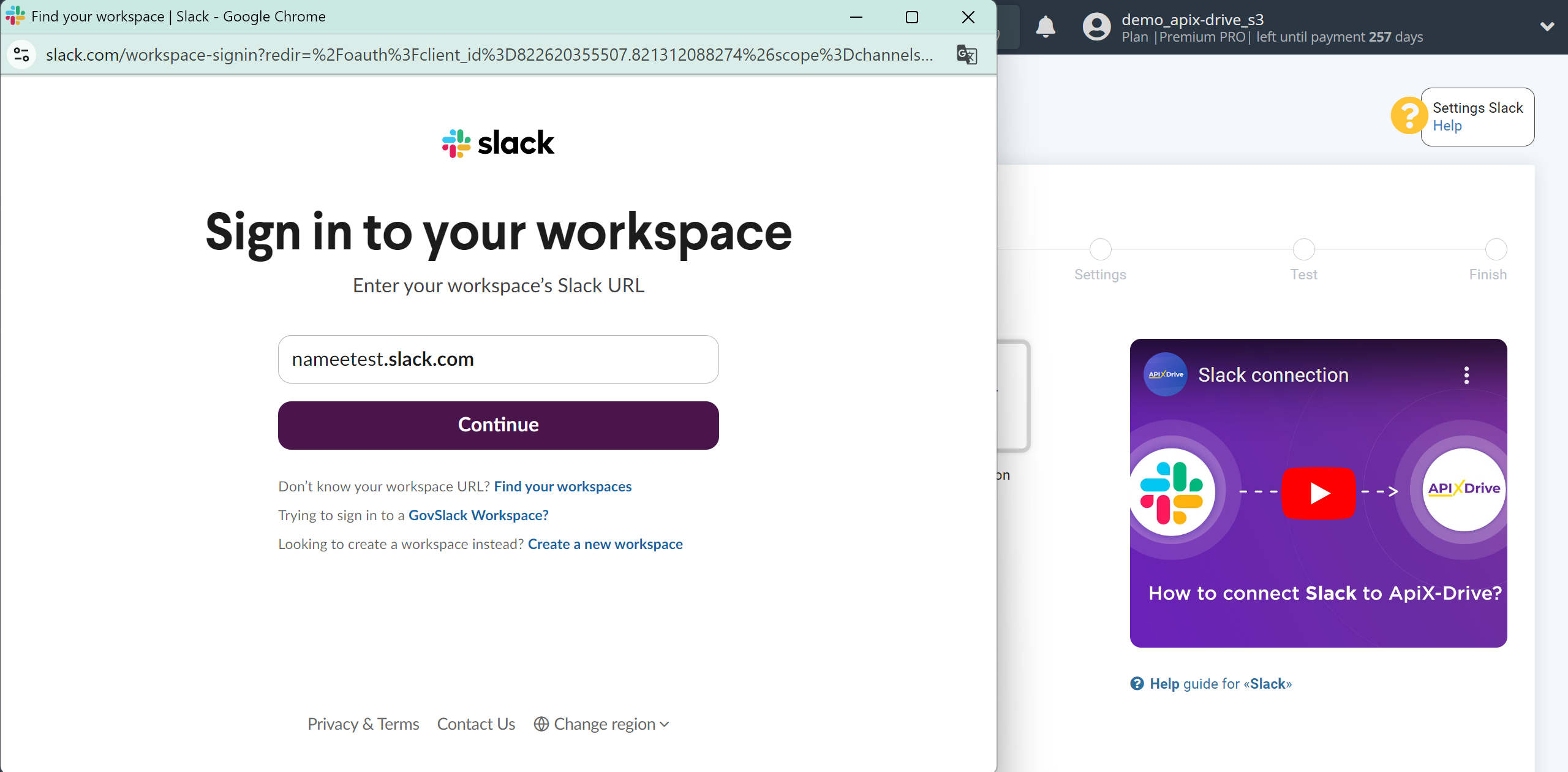The image size is (1568, 772).
Task: Click Privacy & Terms at page bottom
Action: [363, 723]
